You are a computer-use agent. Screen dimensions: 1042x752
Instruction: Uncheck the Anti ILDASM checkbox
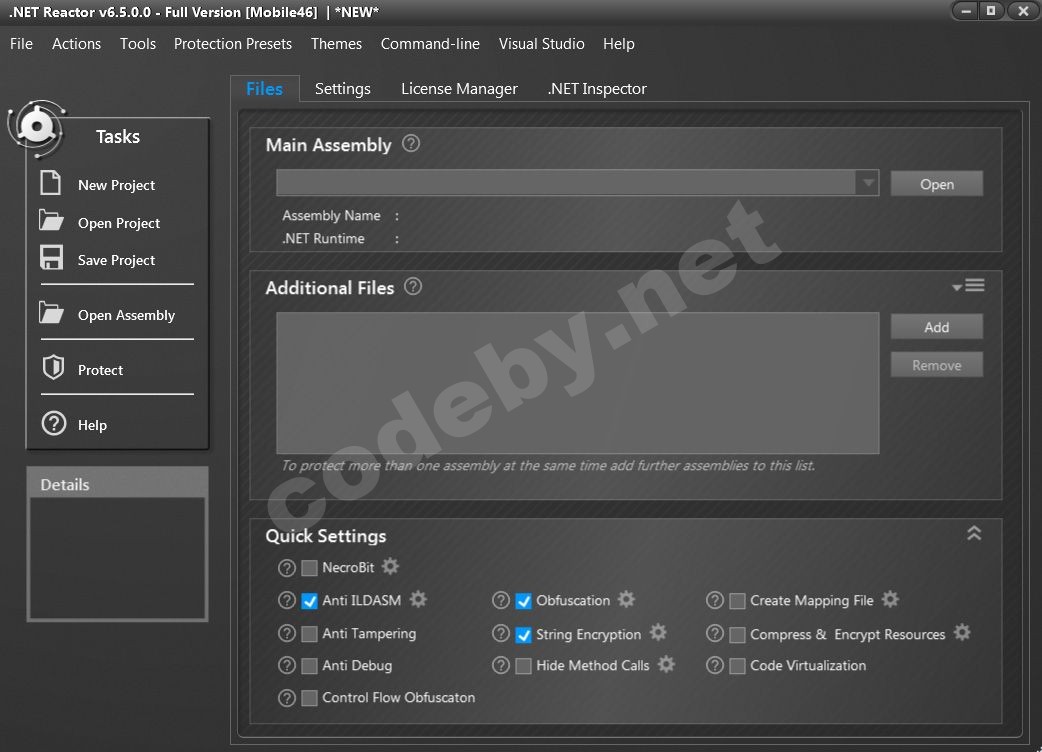[309, 601]
